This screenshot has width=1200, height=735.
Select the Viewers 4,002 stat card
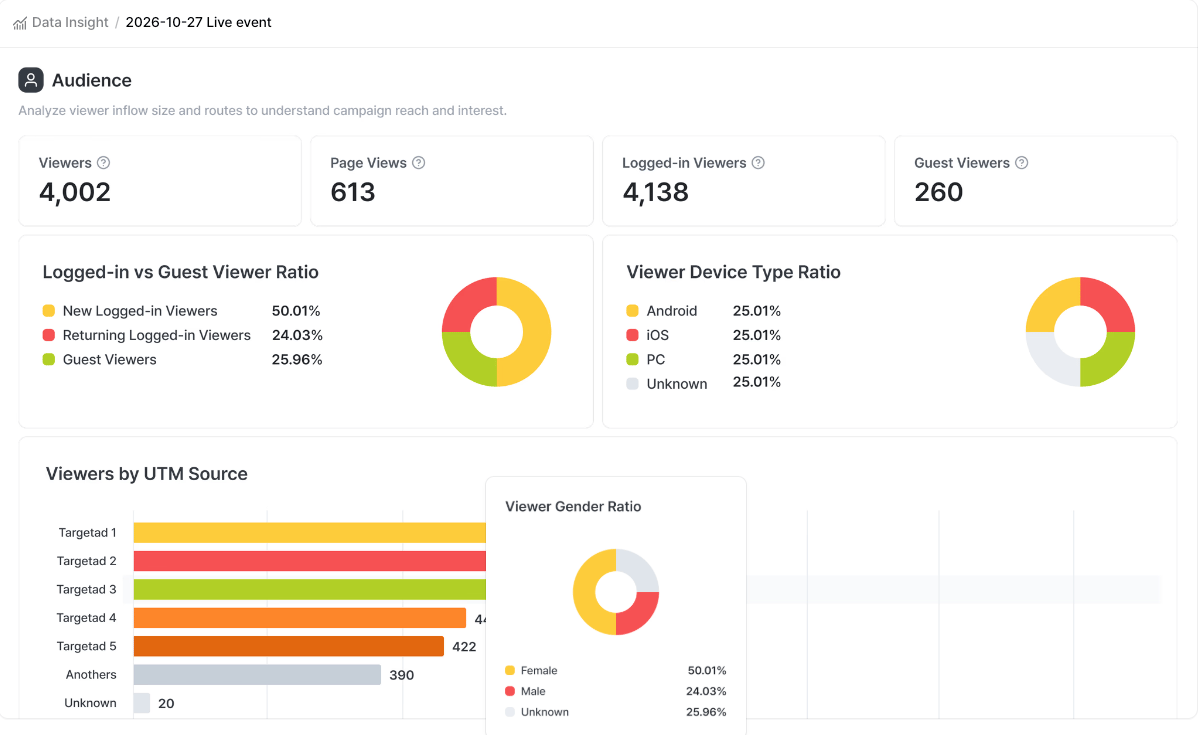tap(160, 181)
